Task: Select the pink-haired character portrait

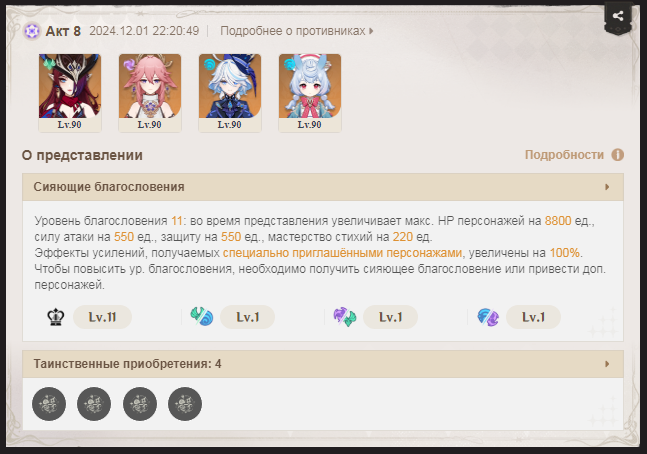Action: pos(150,93)
